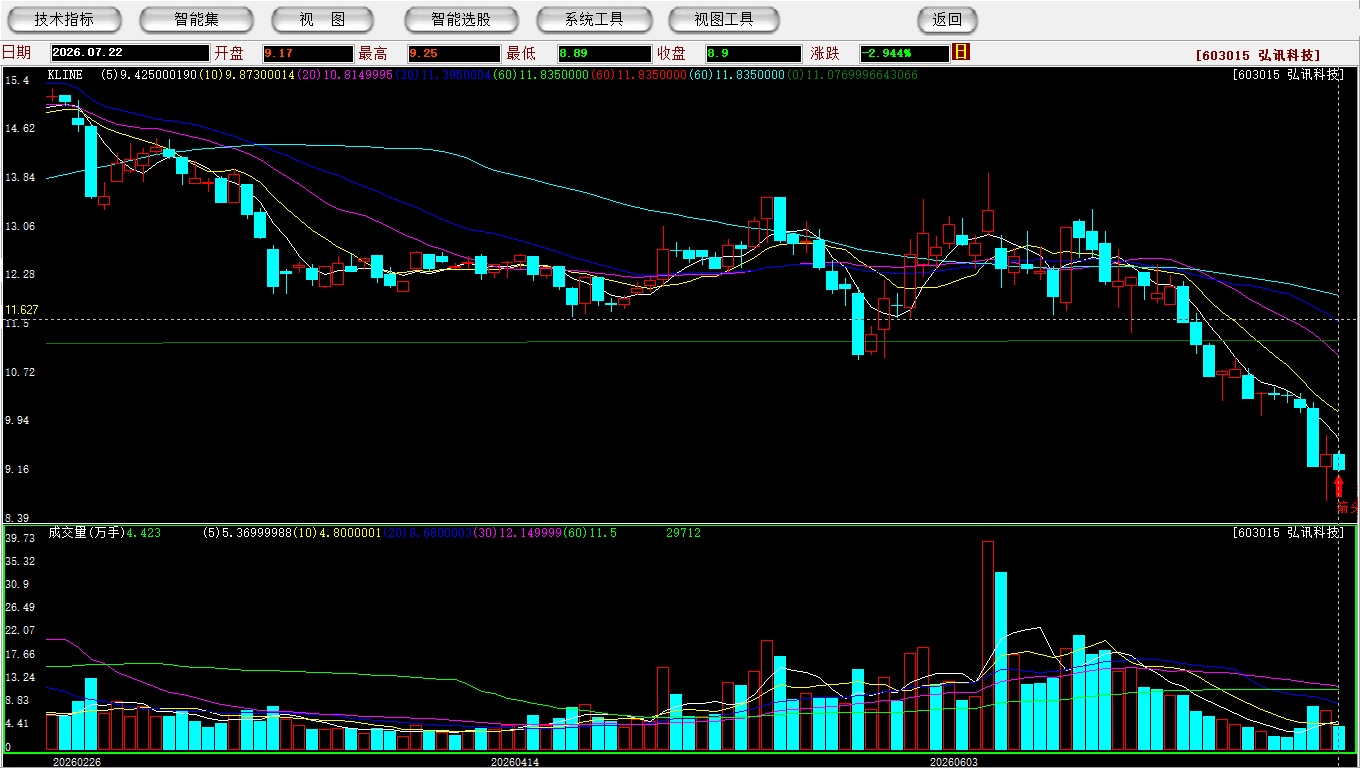
Task: Click the 收盘 value 8.9
Action: [753, 54]
